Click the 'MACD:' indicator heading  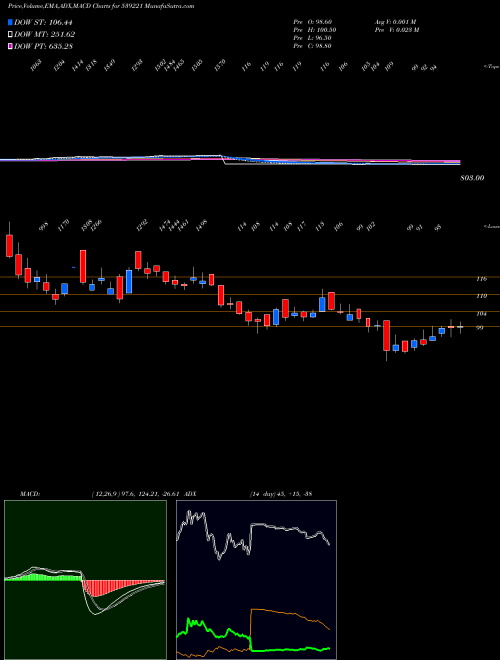29,493
